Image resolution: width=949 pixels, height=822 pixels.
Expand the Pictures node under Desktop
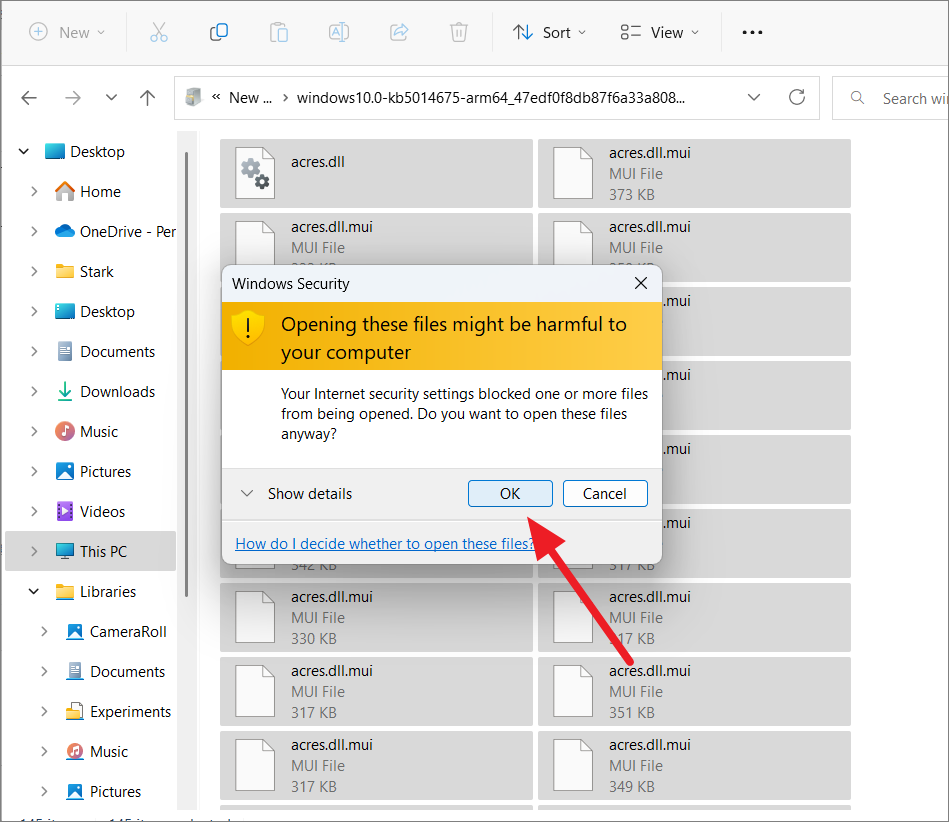click(x=34, y=472)
